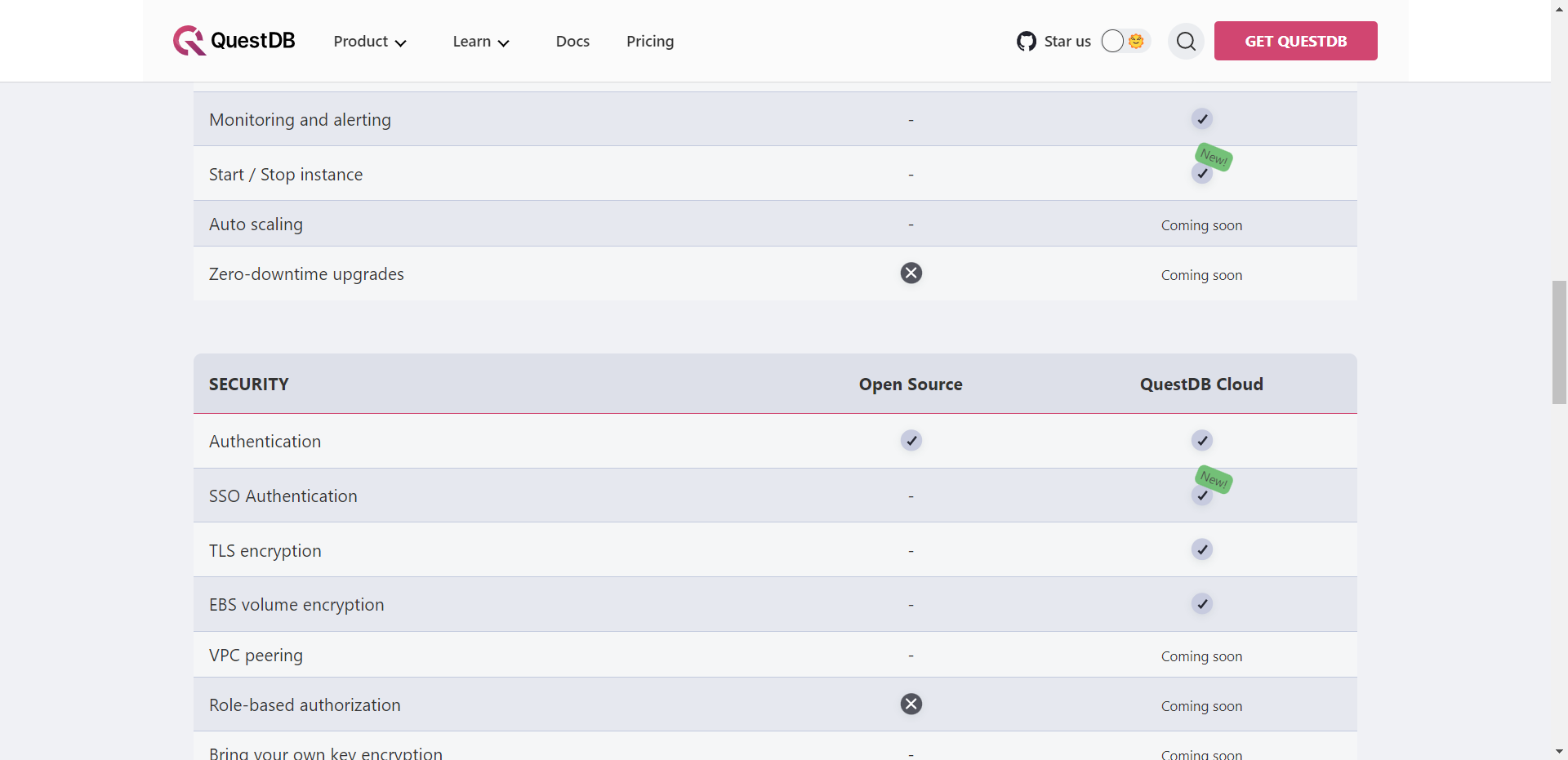Click the QuestDB Cloud checkmark for Monitoring and alerting
1568x760 pixels.
click(1201, 118)
